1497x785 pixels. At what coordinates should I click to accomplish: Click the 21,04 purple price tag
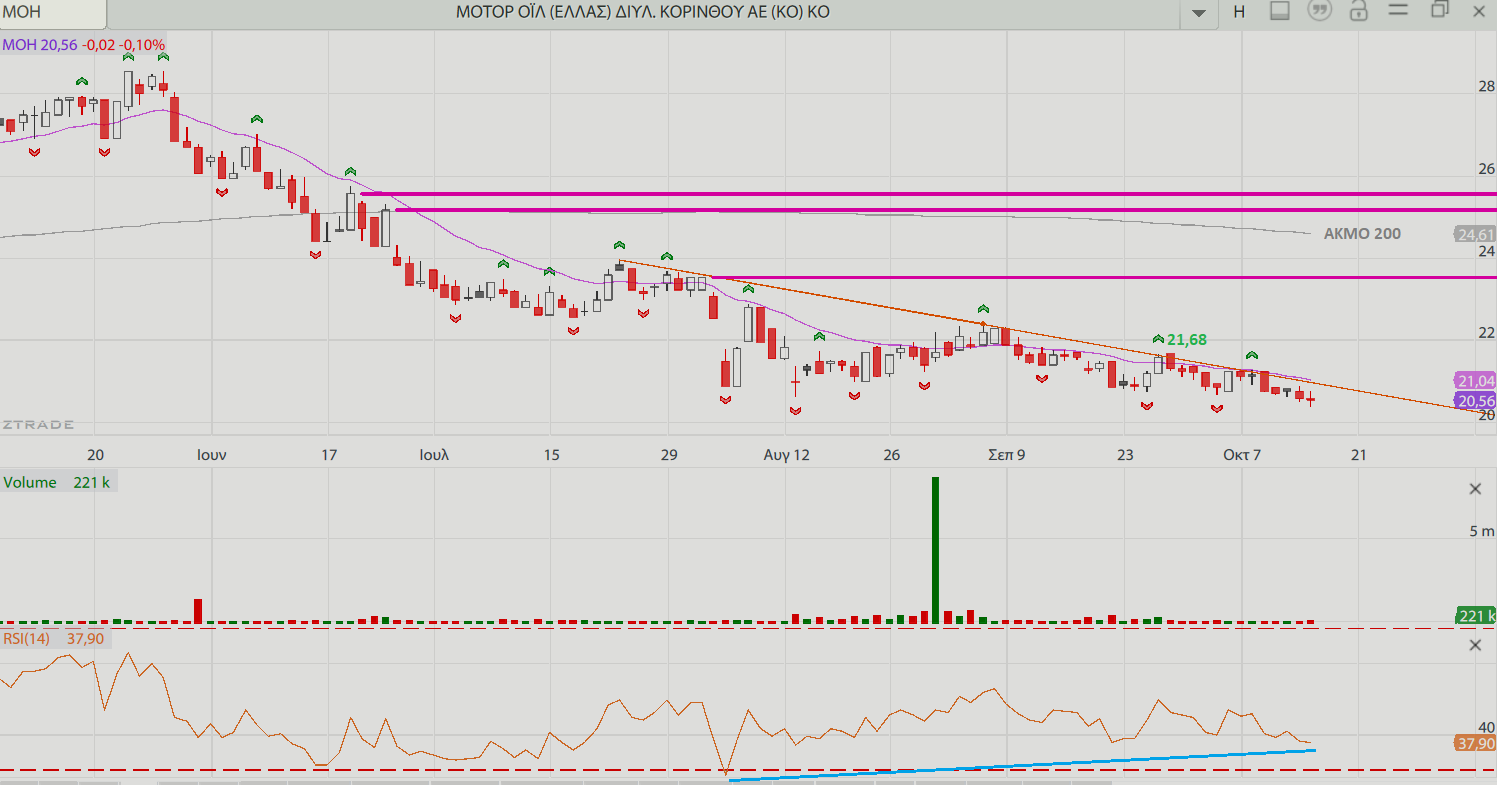(1475, 381)
